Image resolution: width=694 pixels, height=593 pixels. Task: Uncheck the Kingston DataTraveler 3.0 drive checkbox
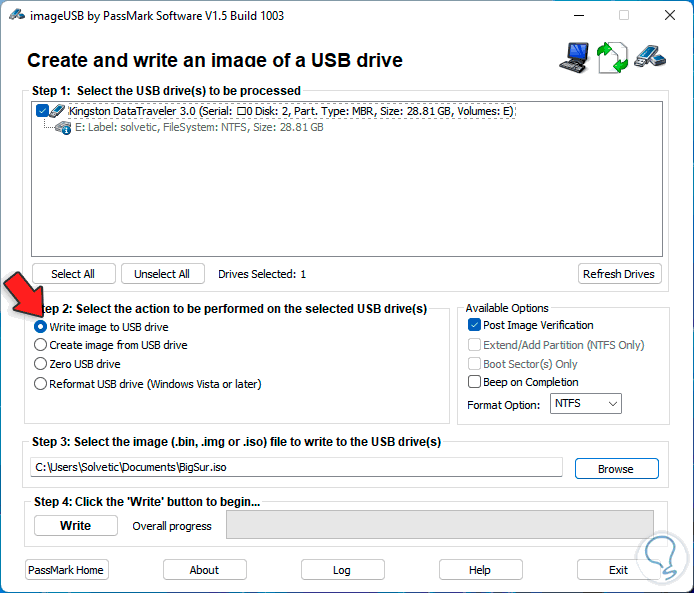point(42,111)
